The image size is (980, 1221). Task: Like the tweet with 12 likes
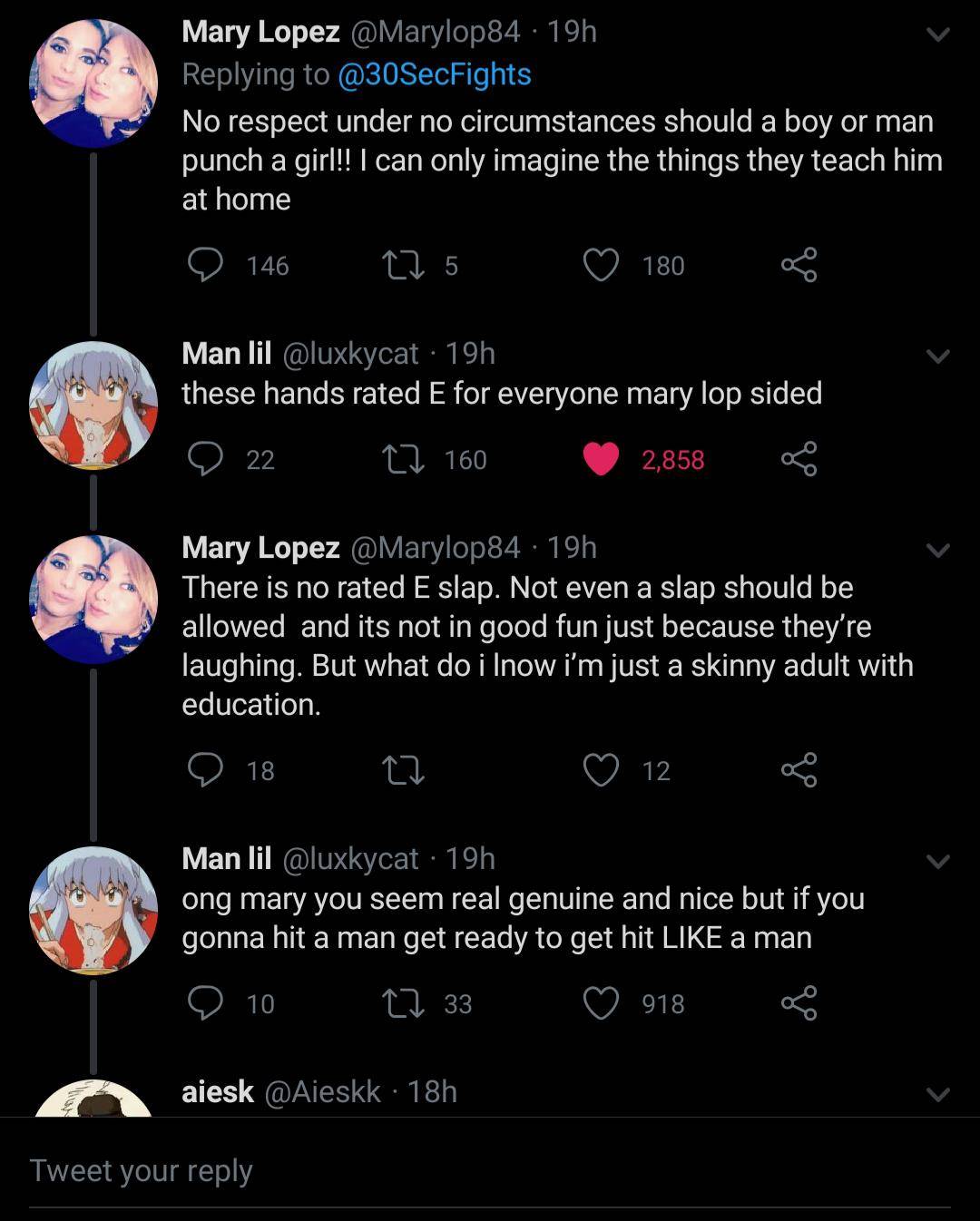click(x=601, y=770)
